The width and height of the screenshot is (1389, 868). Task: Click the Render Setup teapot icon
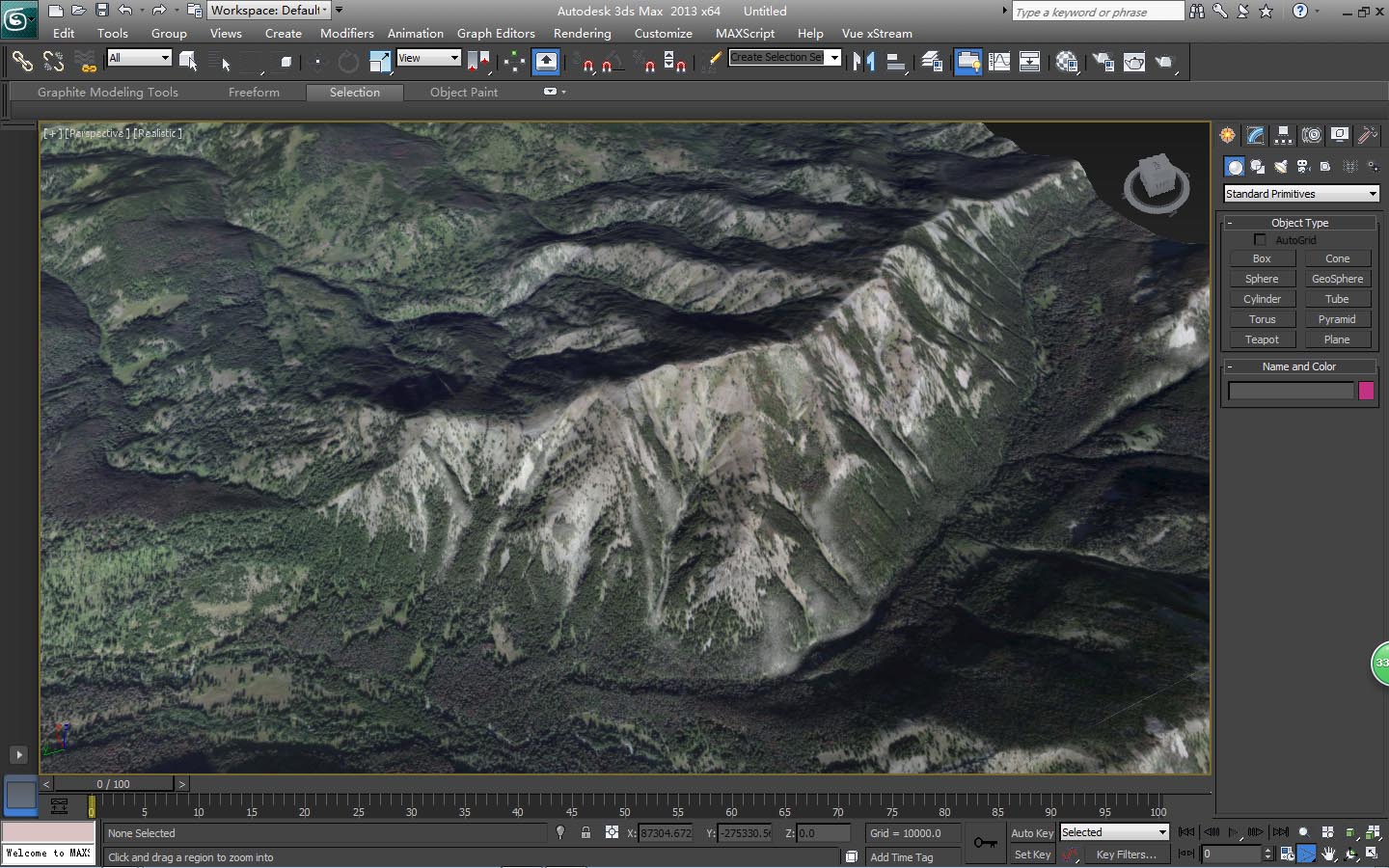click(1103, 62)
